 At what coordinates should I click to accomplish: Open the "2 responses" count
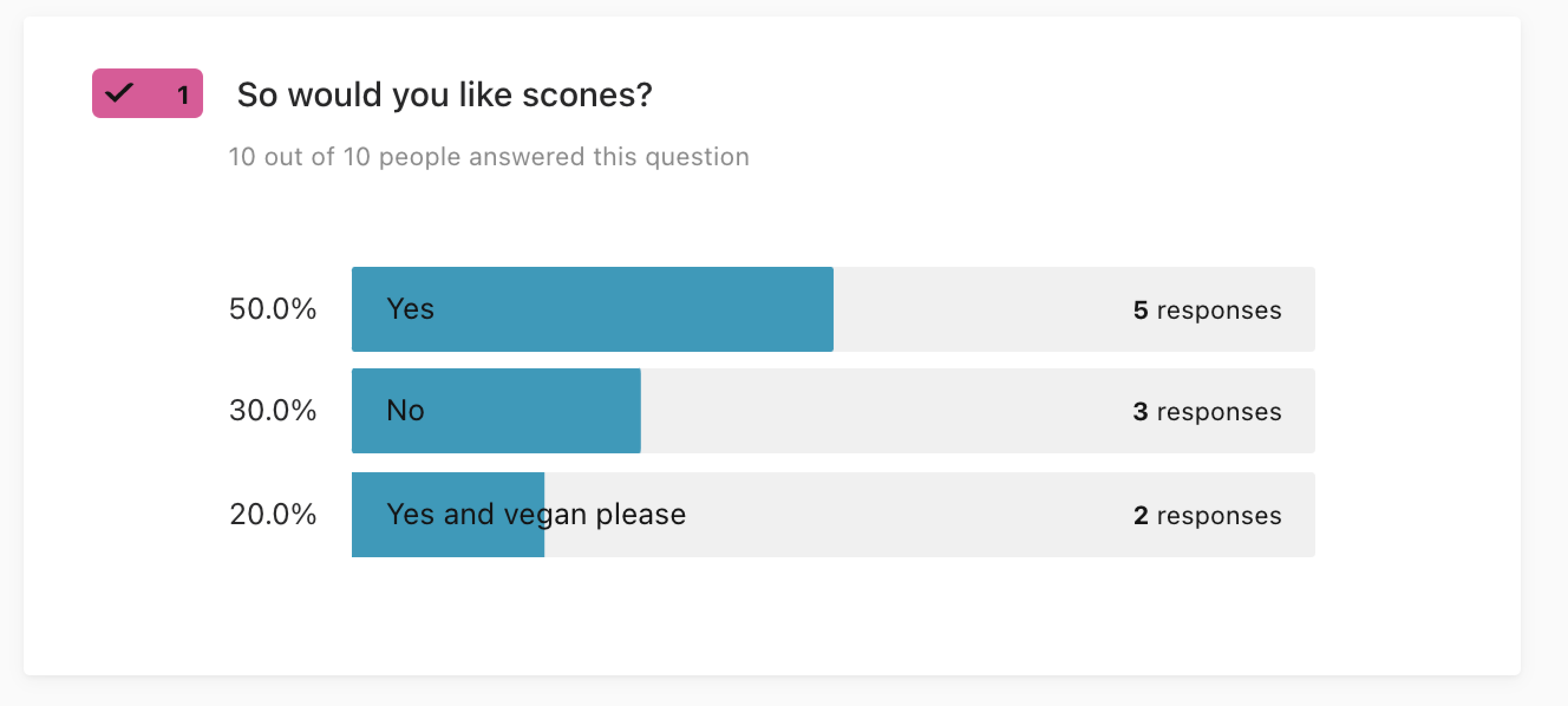1207,516
